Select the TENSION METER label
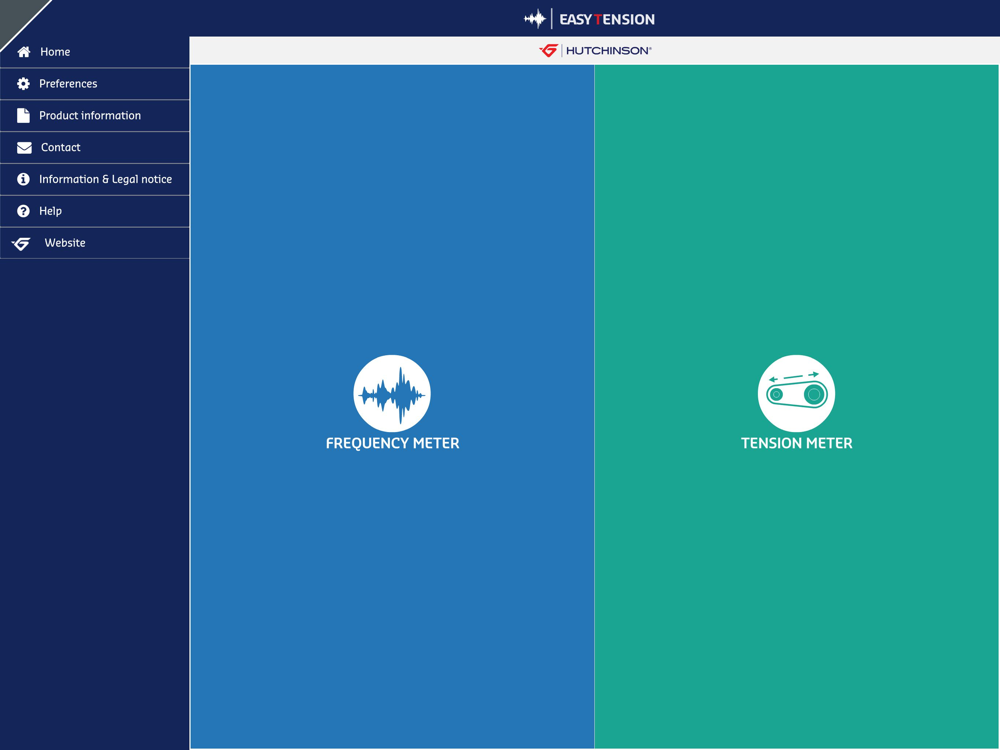 (797, 443)
